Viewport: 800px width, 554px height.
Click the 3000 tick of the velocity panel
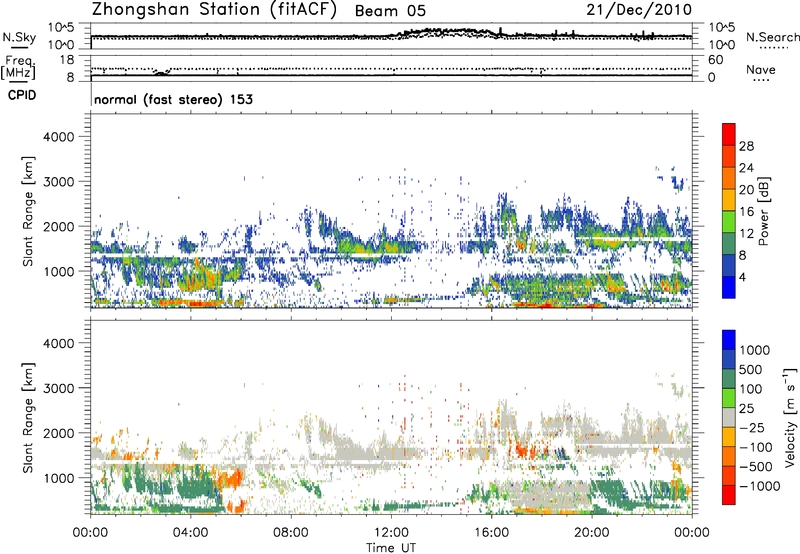point(58,388)
